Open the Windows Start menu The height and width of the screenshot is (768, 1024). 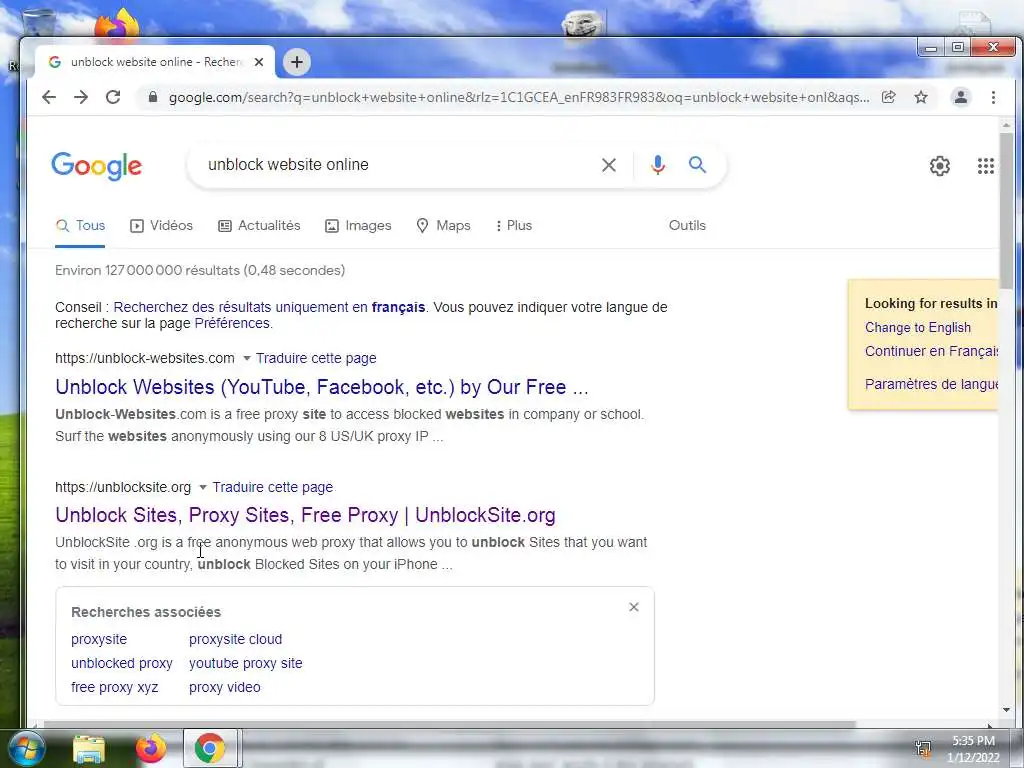pos(26,748)
